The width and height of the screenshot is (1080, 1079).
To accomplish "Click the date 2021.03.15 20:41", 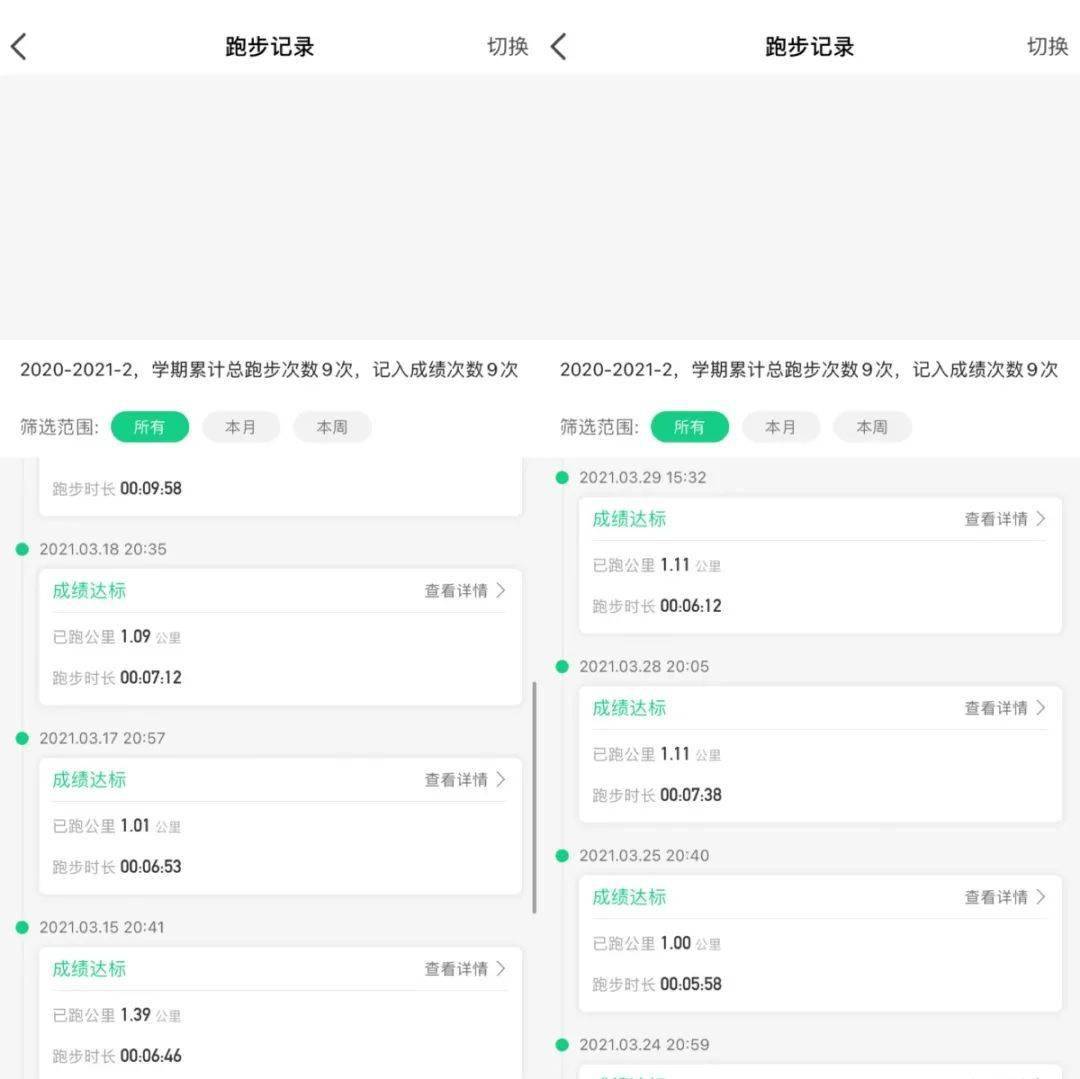I will pos(102,928).
